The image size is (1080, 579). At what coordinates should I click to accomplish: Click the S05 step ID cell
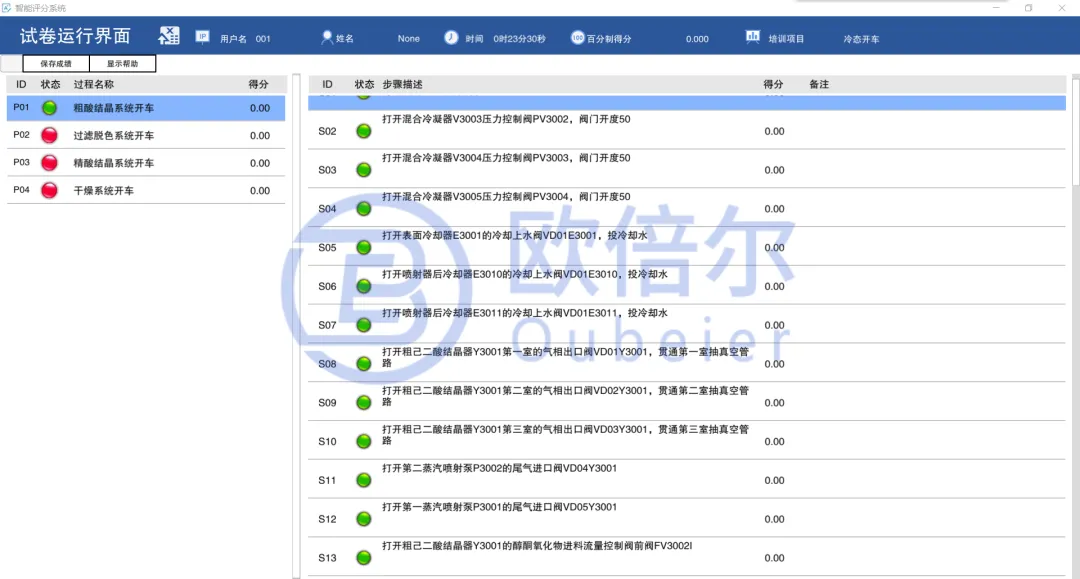[x=327, y=248]
